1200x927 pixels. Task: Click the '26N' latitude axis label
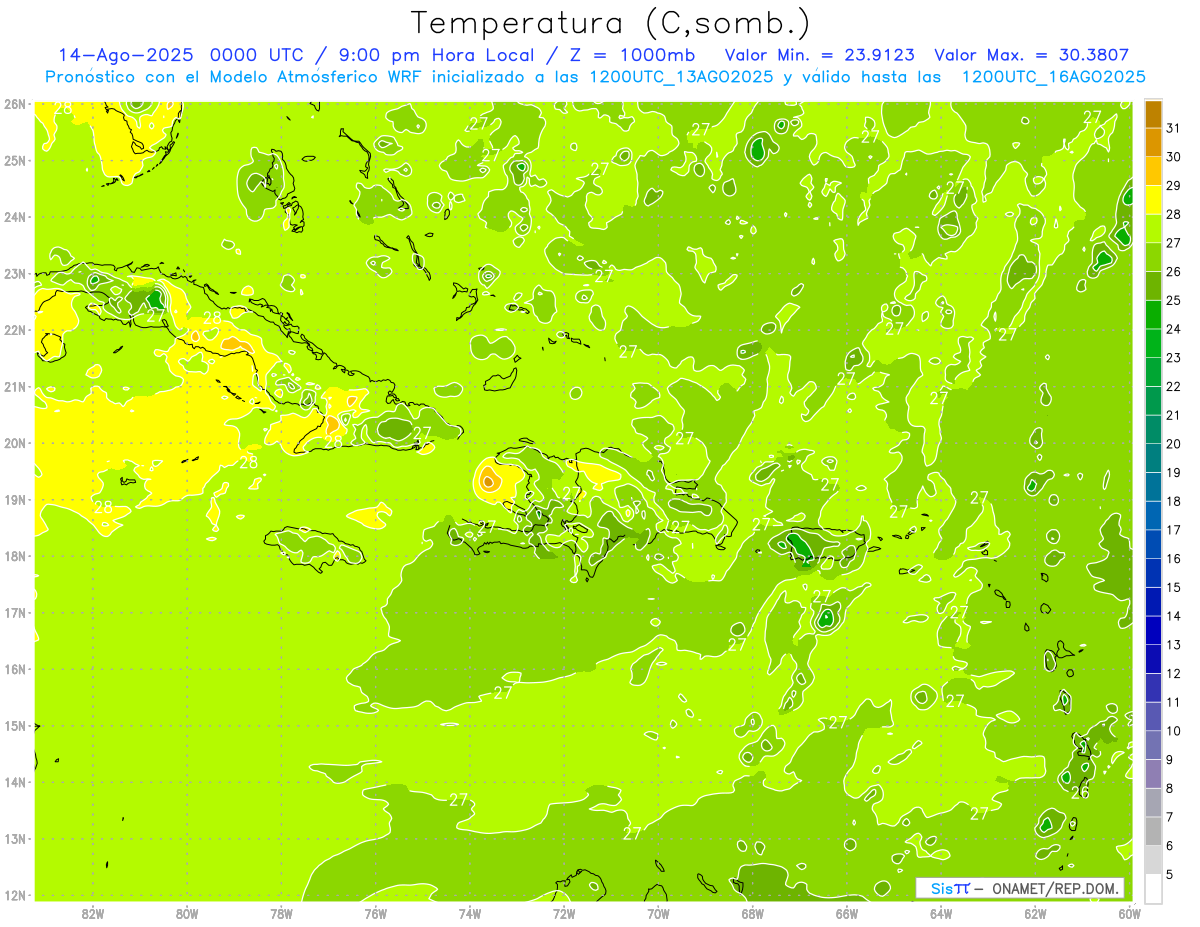(15, 104)
